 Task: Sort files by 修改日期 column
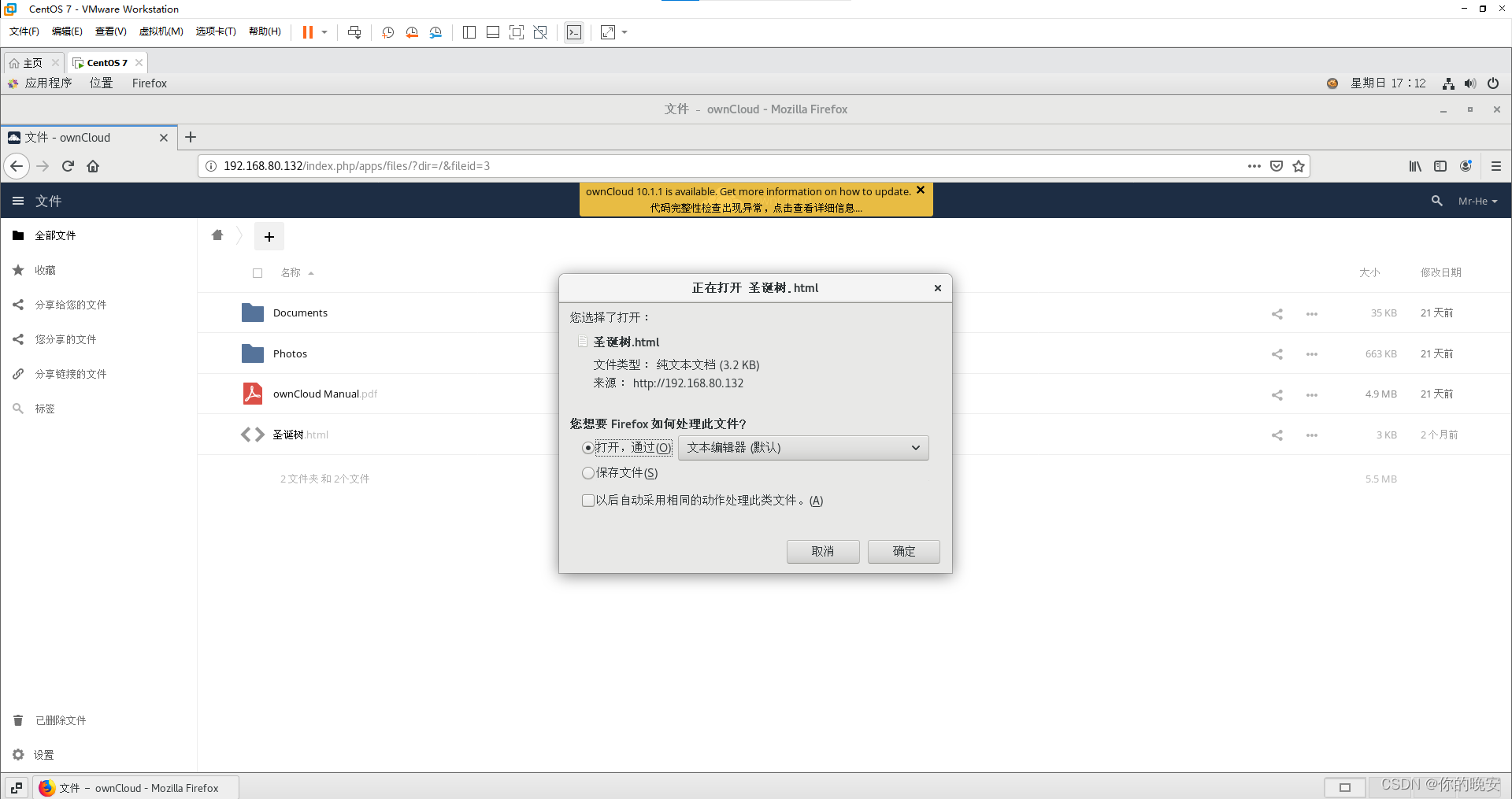point(1440,272)
